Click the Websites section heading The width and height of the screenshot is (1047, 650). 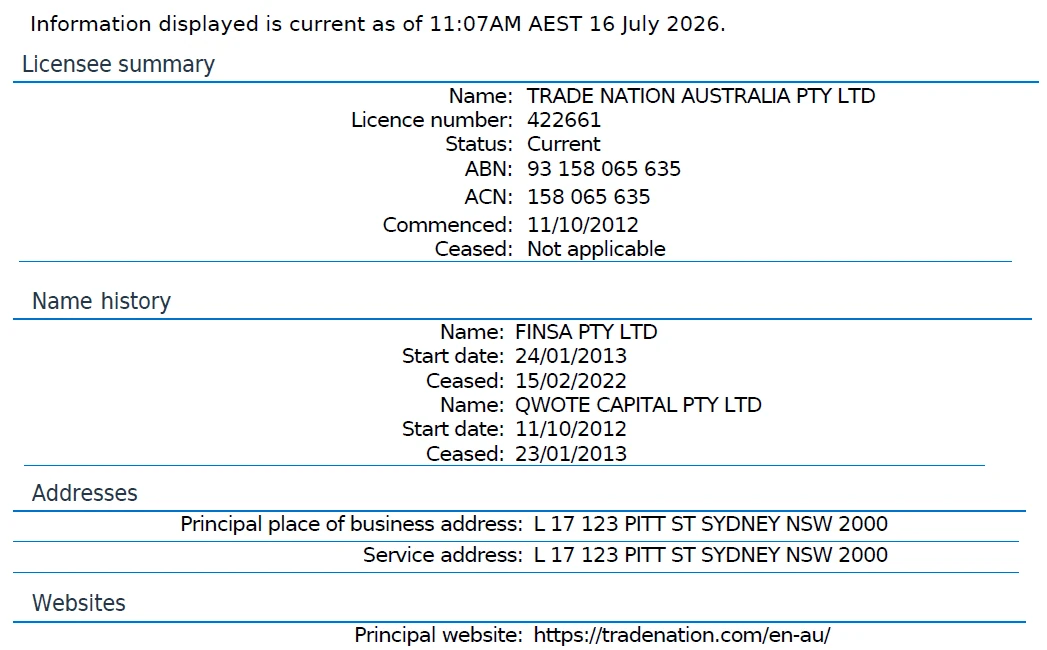[x=79, y=603]
